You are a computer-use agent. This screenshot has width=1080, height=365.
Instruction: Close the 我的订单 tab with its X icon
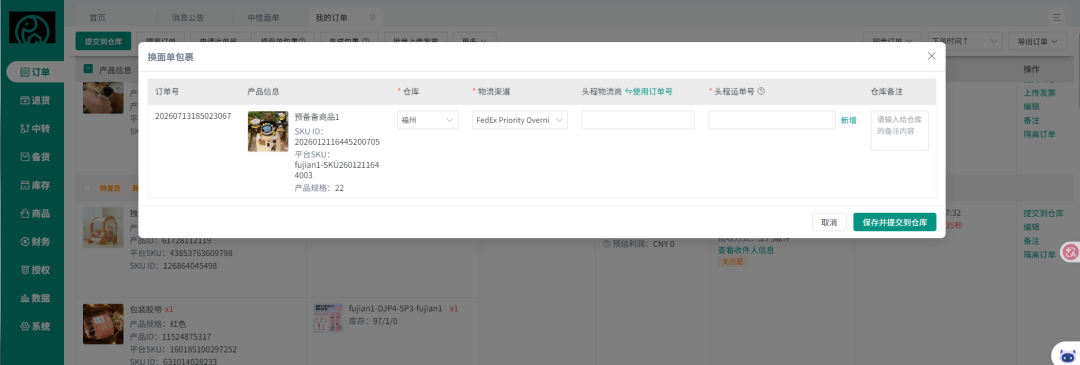(x=373, y=17)
